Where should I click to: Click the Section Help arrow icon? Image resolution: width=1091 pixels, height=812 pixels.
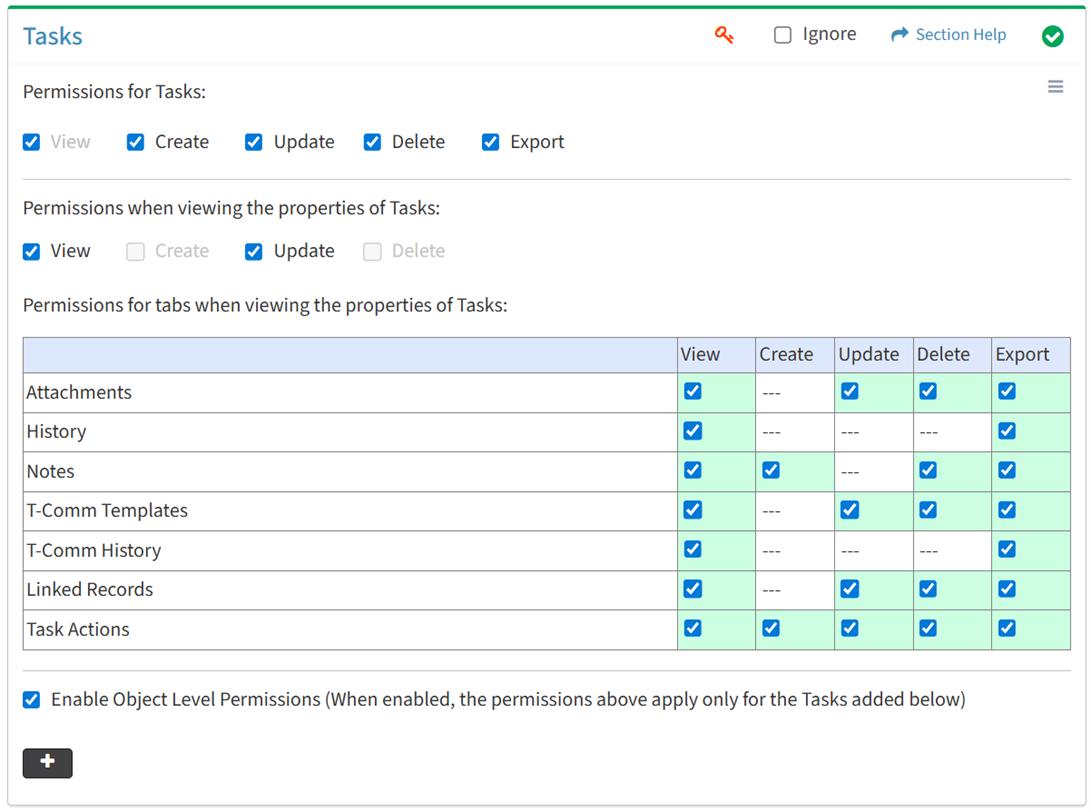click(x=899, y=35)
